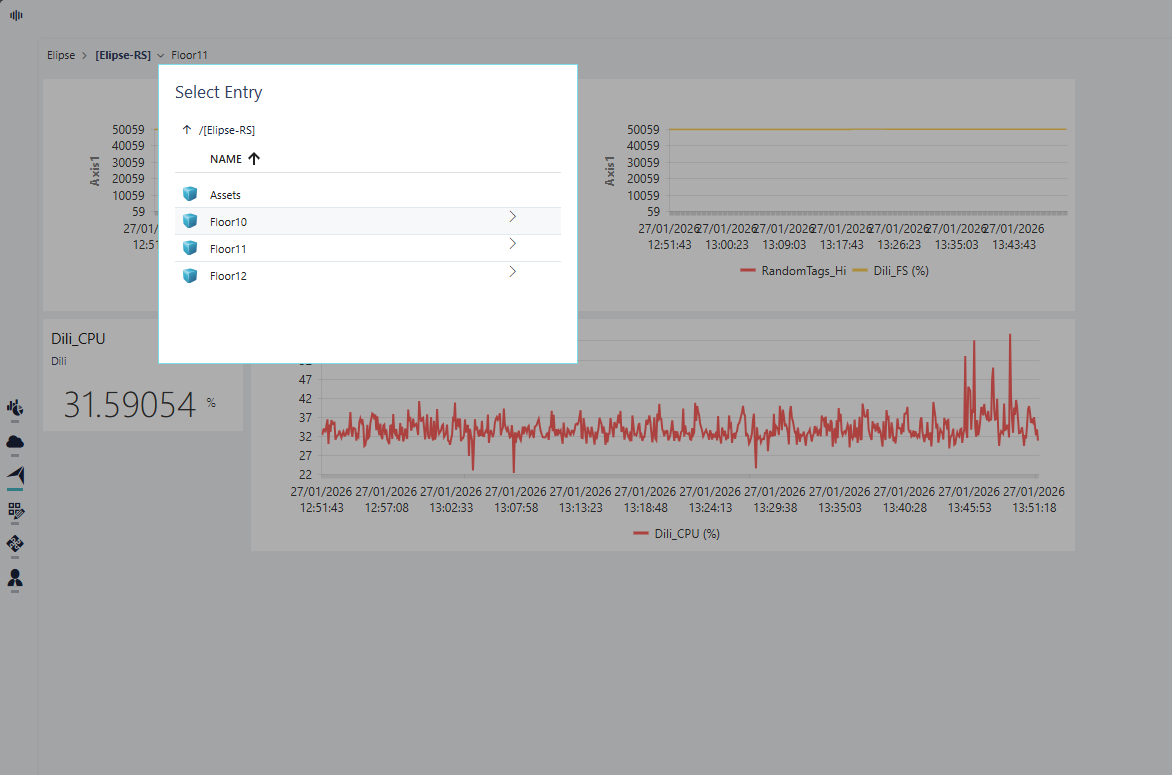Expand the Floor12 entry chevron

512,271
